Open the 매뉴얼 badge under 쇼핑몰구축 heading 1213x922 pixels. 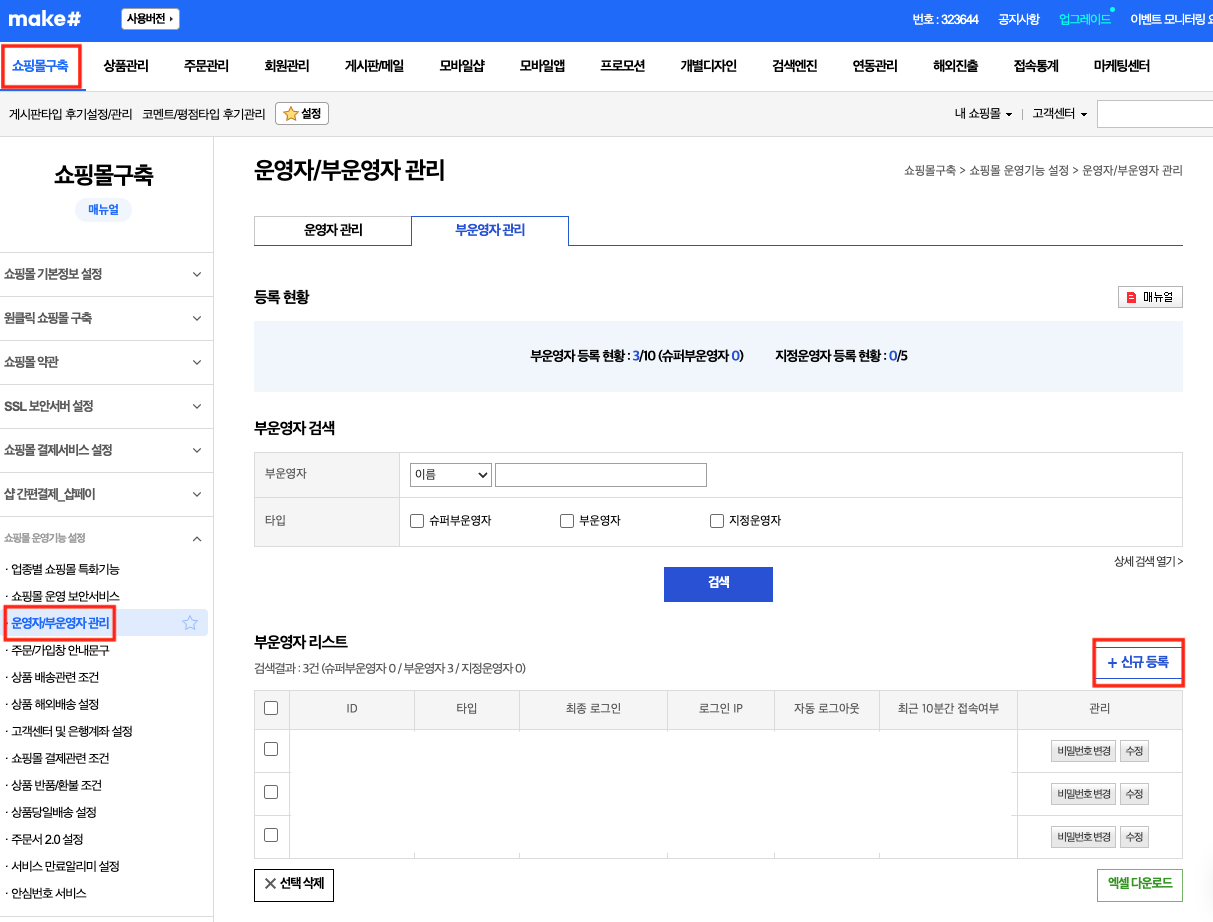tap(103, 209)
